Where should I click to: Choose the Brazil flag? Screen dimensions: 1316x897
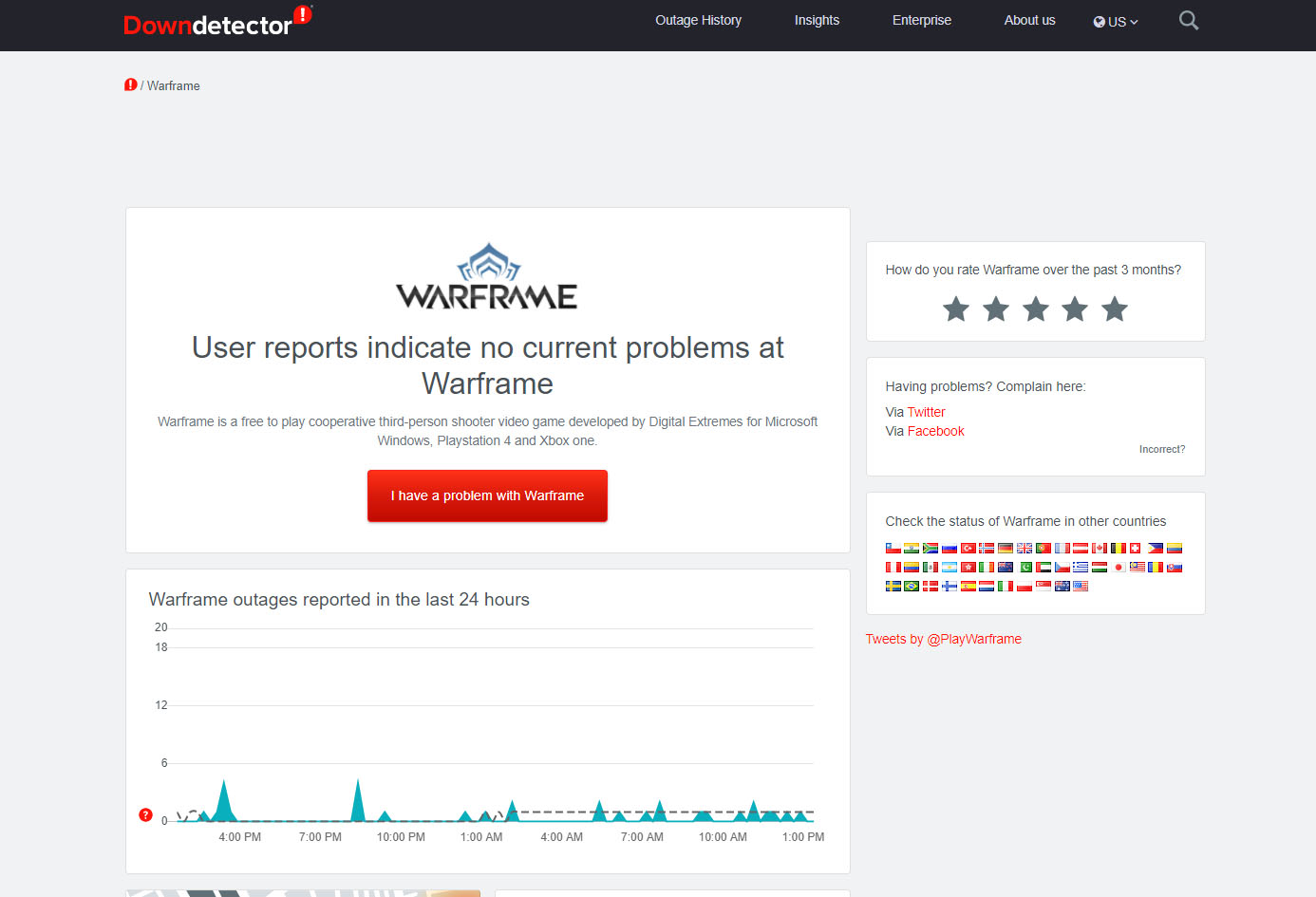point(912,587)
